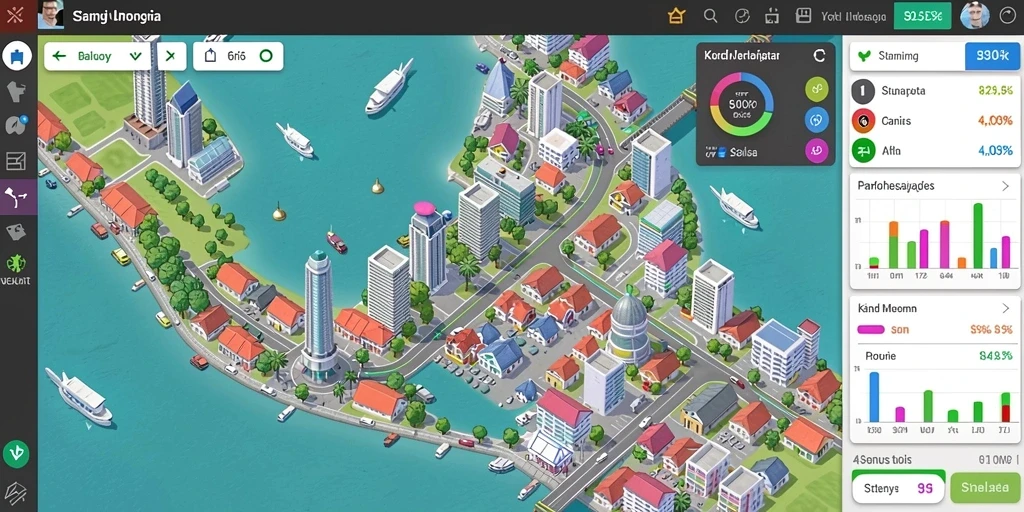This screenshot has height=512, width=1024.
Task: Click the green 925E% button in top bar
Action: click(922, 16)
